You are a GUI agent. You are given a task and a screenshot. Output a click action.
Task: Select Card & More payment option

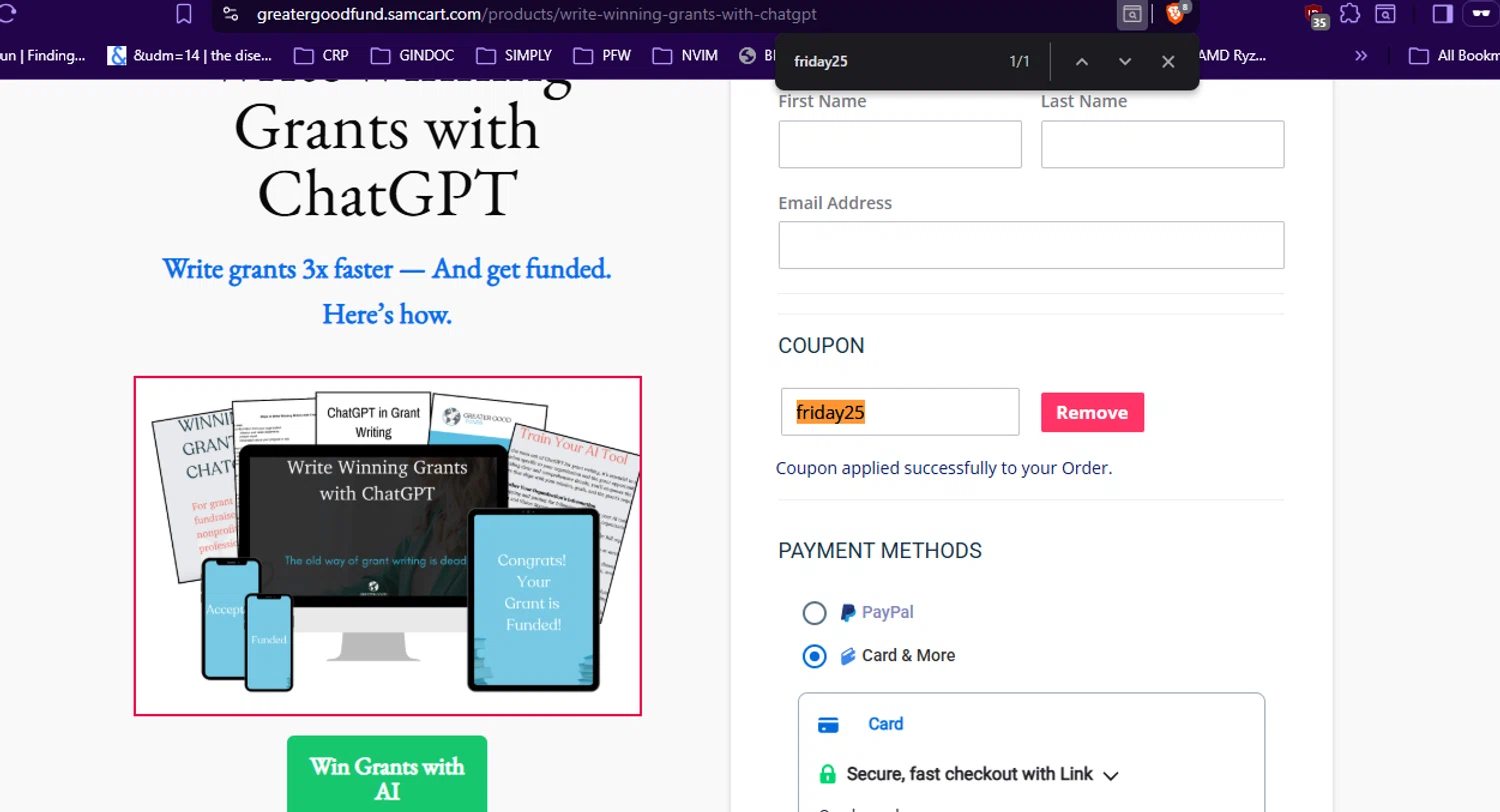(814, 656)
